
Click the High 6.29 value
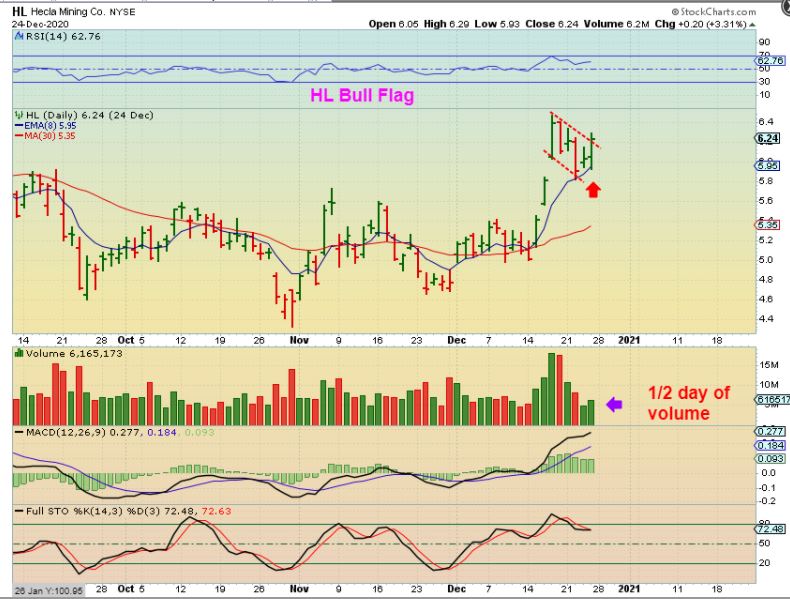pyautogui.click(x=447, y=24)
